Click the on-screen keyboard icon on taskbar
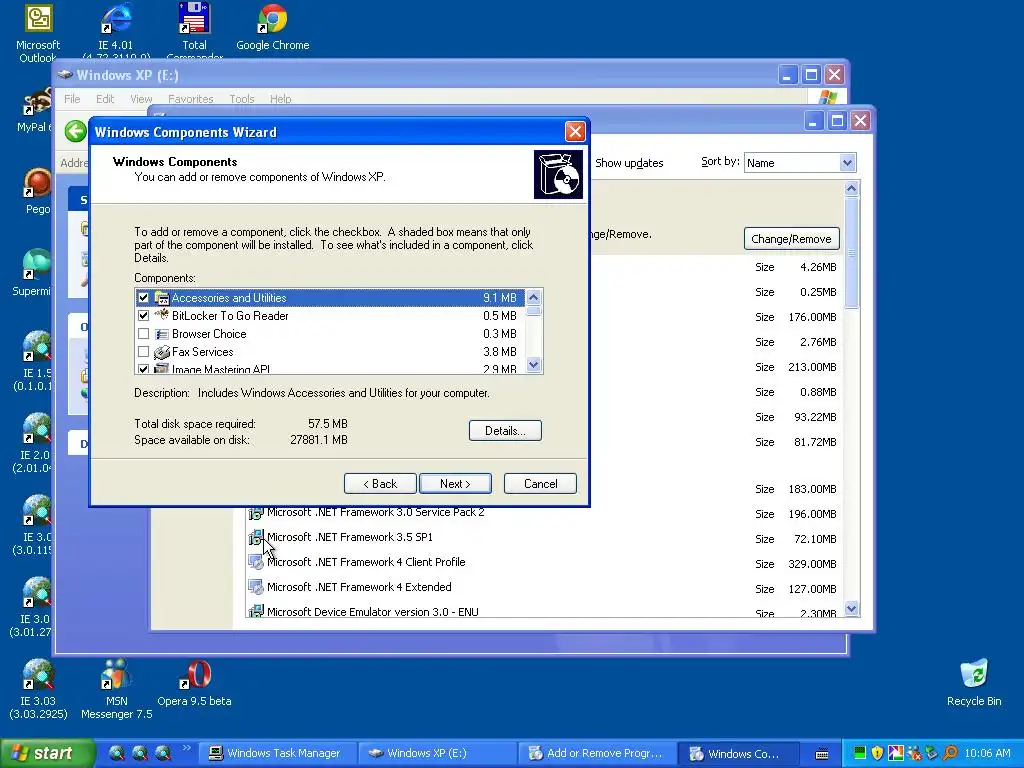Screen dimensions: 1024x768 (822, 754)
